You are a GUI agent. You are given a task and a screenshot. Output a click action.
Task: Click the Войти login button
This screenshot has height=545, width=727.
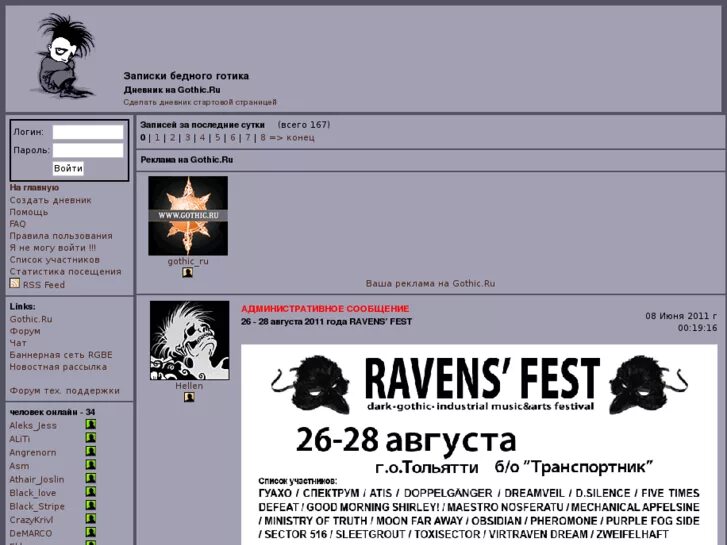(68, 168)
